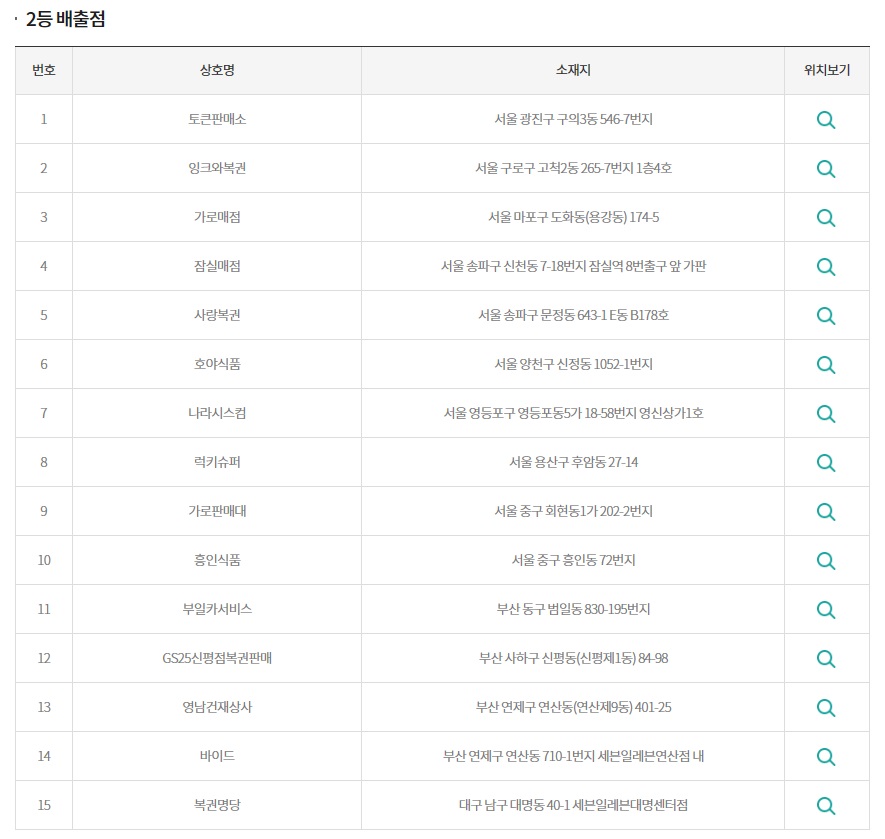This screenshot has height=839, width=885.
Task: Select store name 바이드
Action: click(217, 756)
